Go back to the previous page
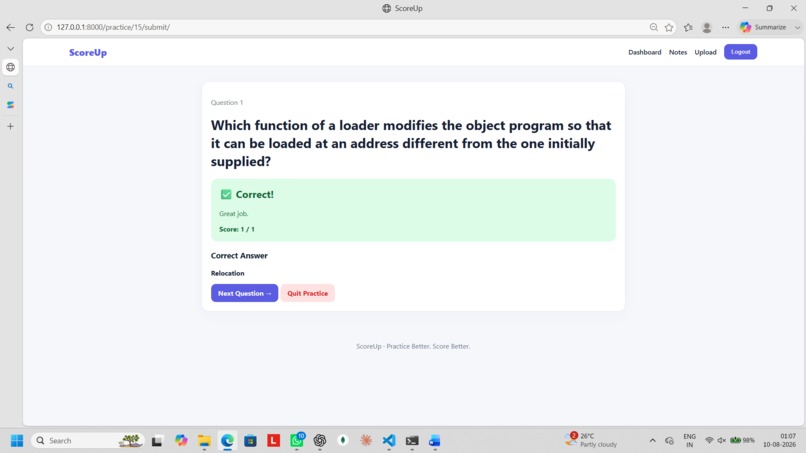The height and width of the screenshot is (453, 806). click(x=11, y=27)
